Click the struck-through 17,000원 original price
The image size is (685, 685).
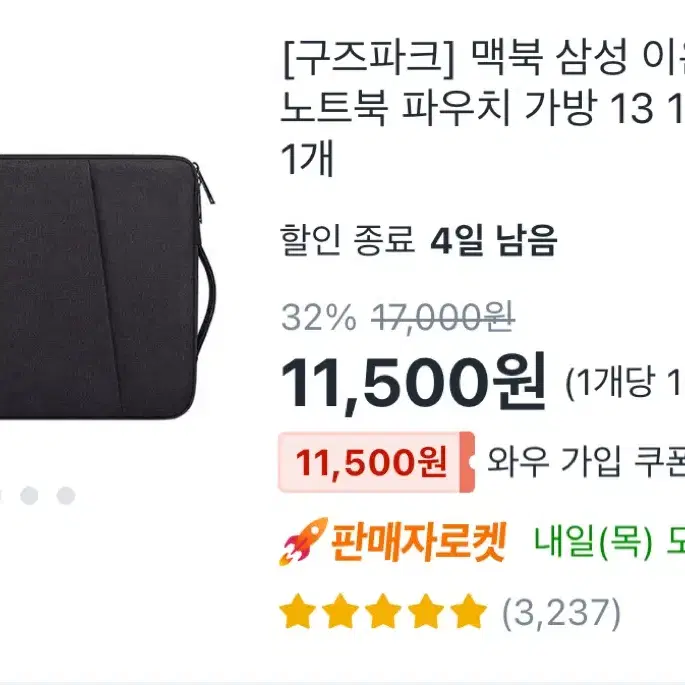443,318
